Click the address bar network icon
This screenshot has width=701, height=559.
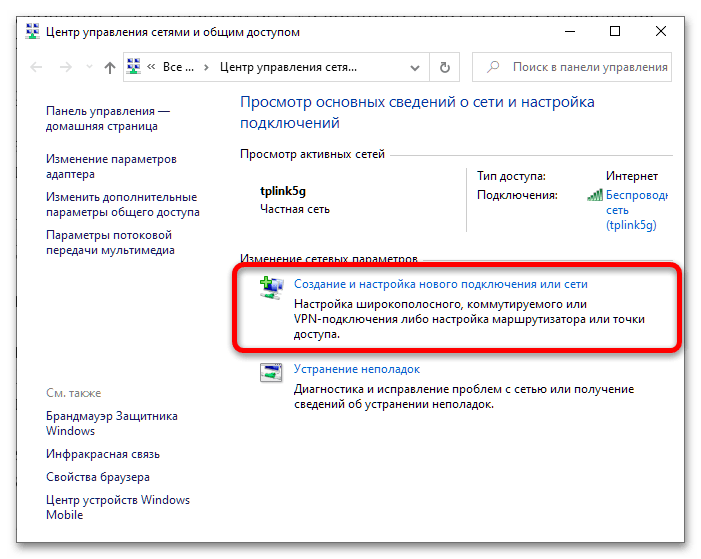[134, 67]
